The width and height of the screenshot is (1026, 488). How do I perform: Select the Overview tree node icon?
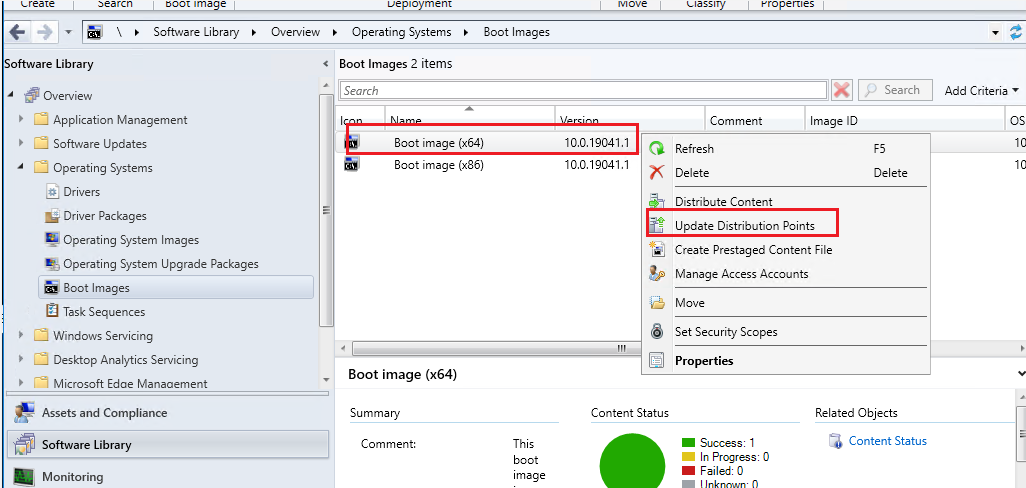[x=31, y=96]
